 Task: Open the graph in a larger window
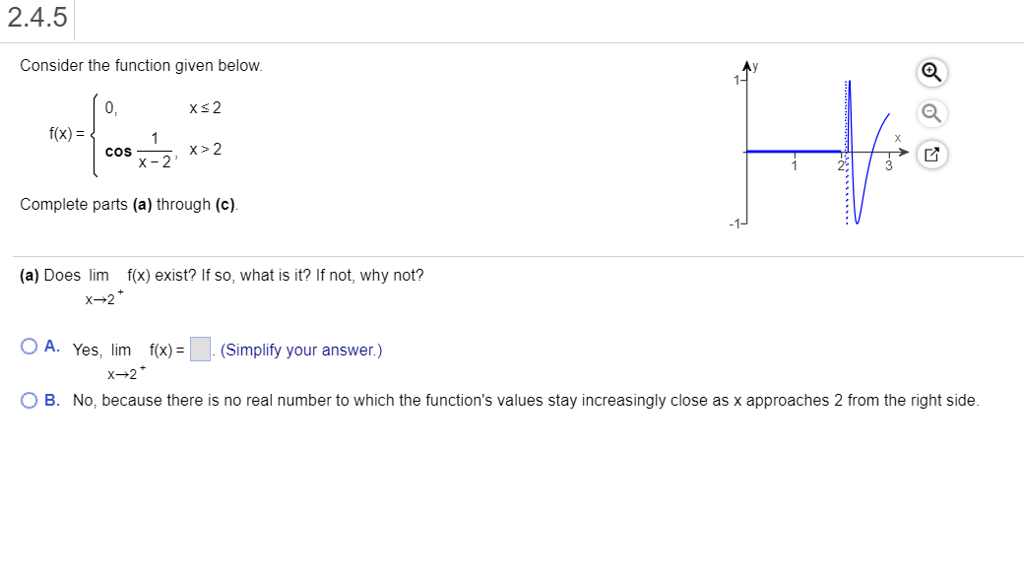click(930, 154)
